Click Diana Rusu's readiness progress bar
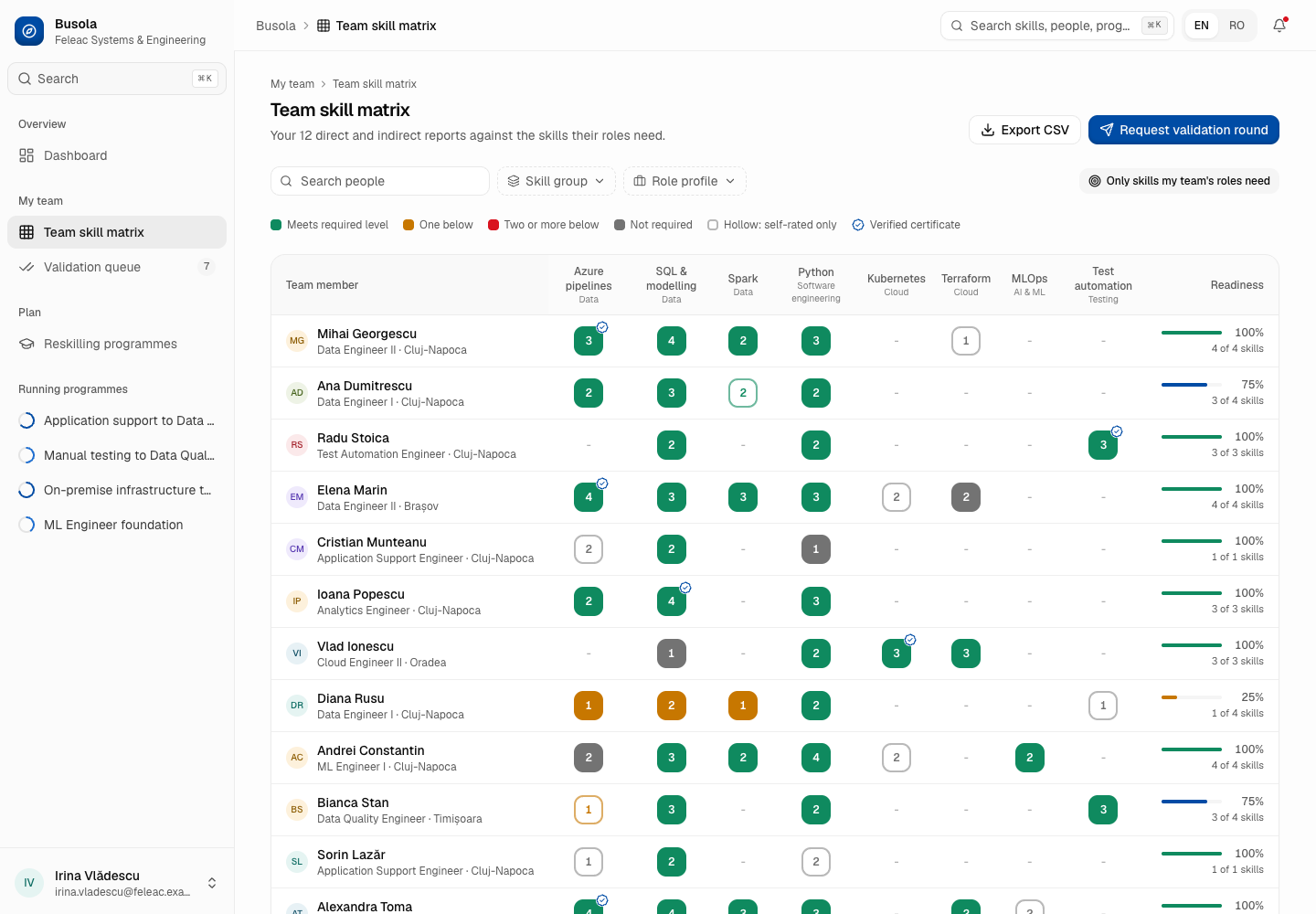Viewport: 1316px width, 914px height. [x=1192, y=697]
